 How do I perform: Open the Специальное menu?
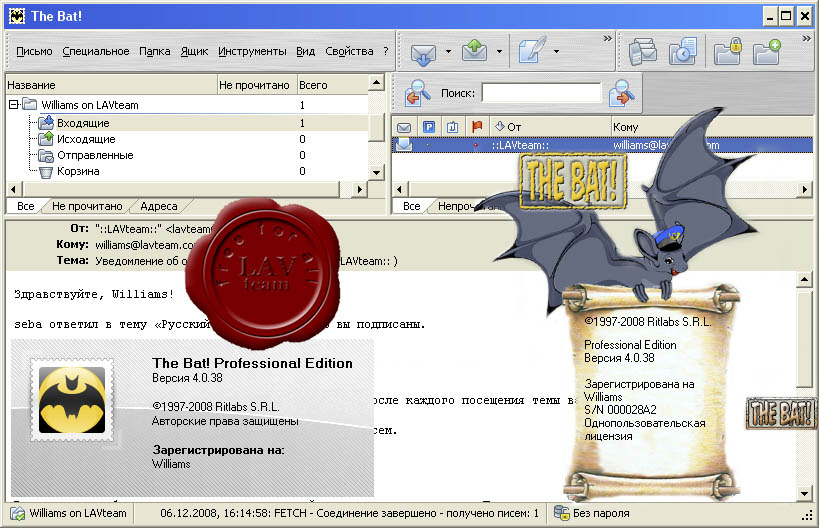96,51
